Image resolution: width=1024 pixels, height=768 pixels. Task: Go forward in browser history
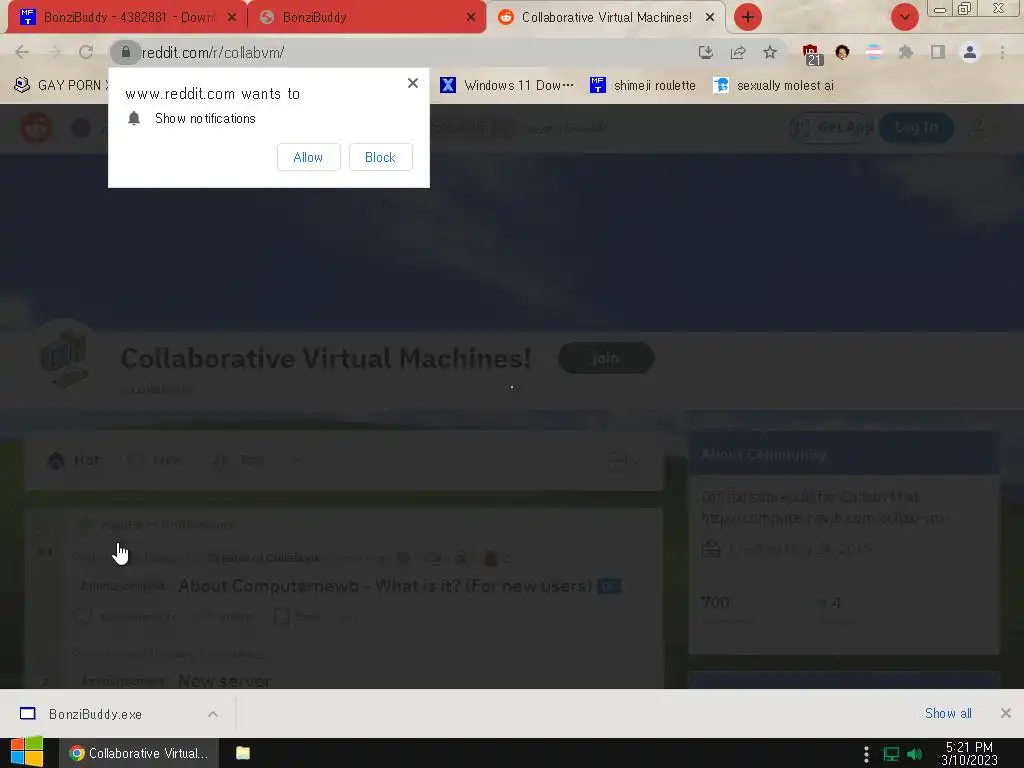54,52
